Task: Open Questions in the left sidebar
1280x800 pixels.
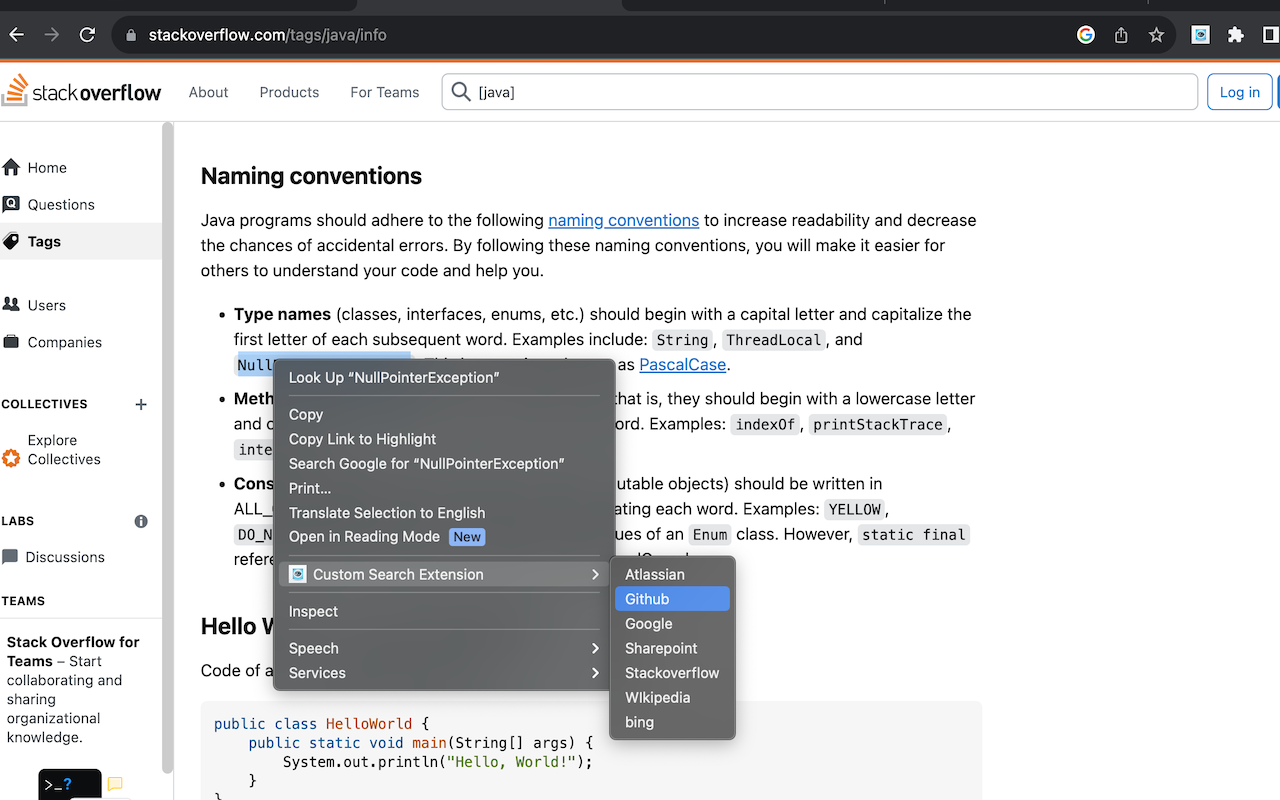Action: coord(61,204)
